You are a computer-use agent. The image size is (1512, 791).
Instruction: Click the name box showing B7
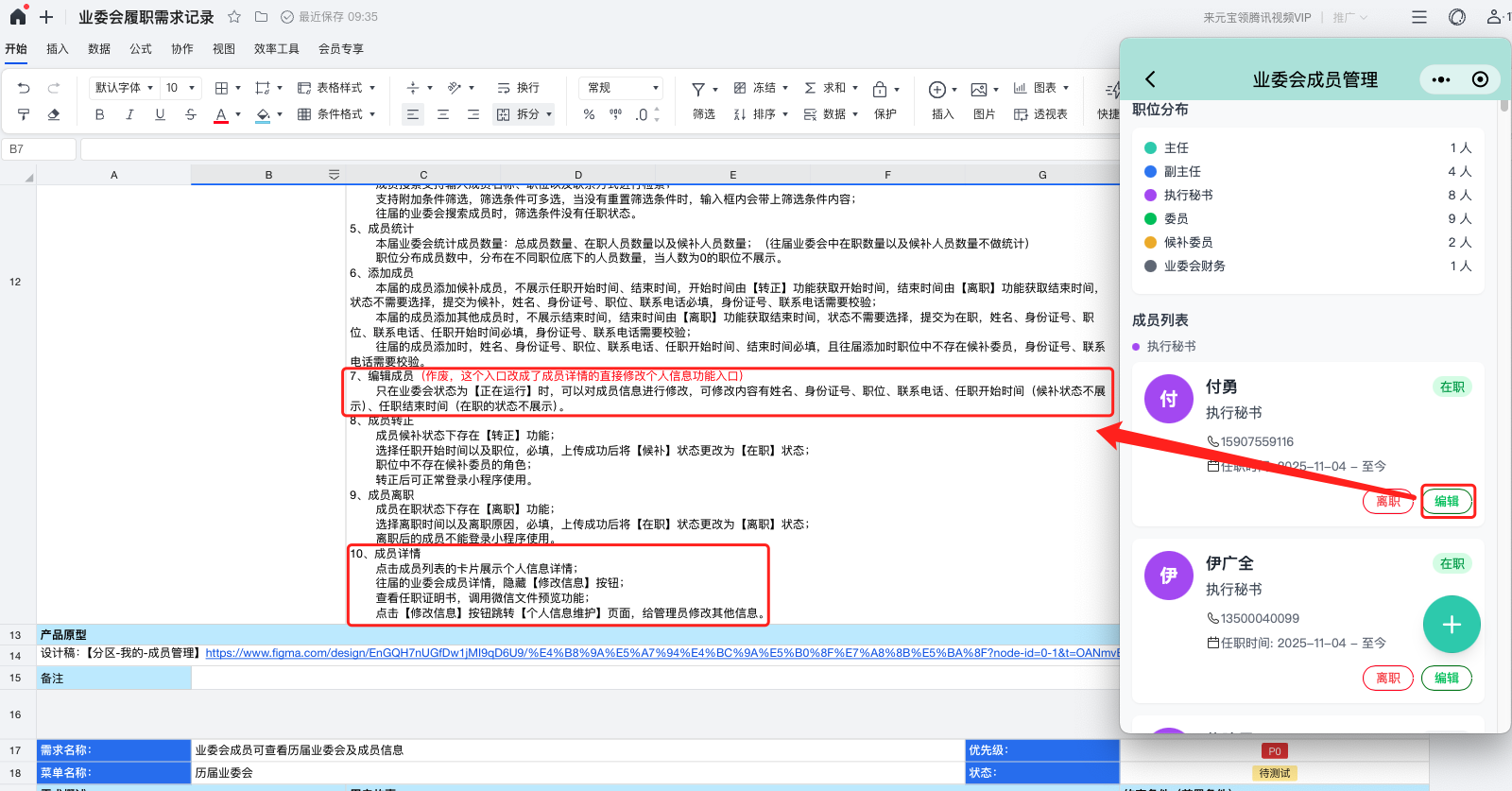tap(39, 149)
